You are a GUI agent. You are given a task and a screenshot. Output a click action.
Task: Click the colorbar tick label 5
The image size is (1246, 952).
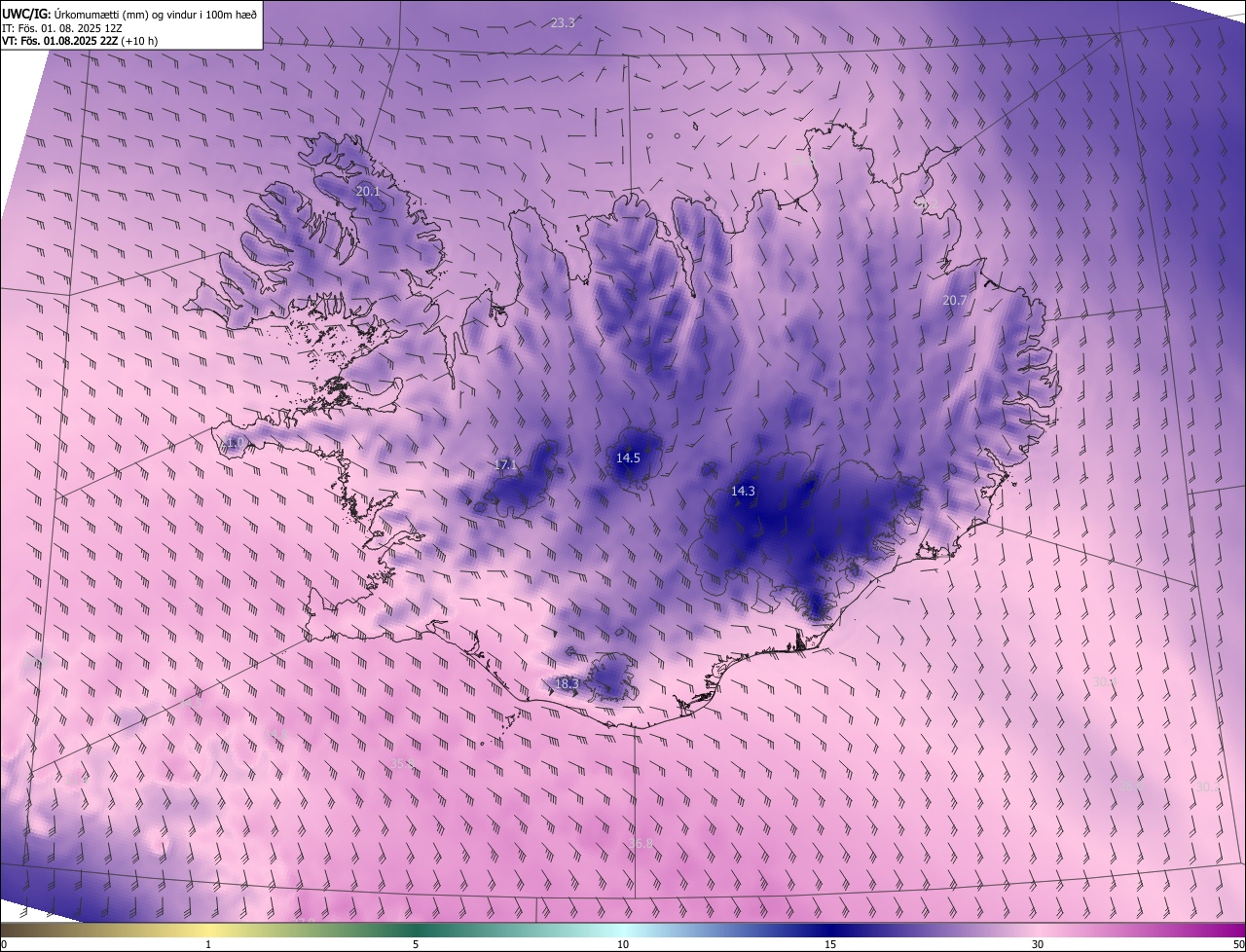point(416,945)
